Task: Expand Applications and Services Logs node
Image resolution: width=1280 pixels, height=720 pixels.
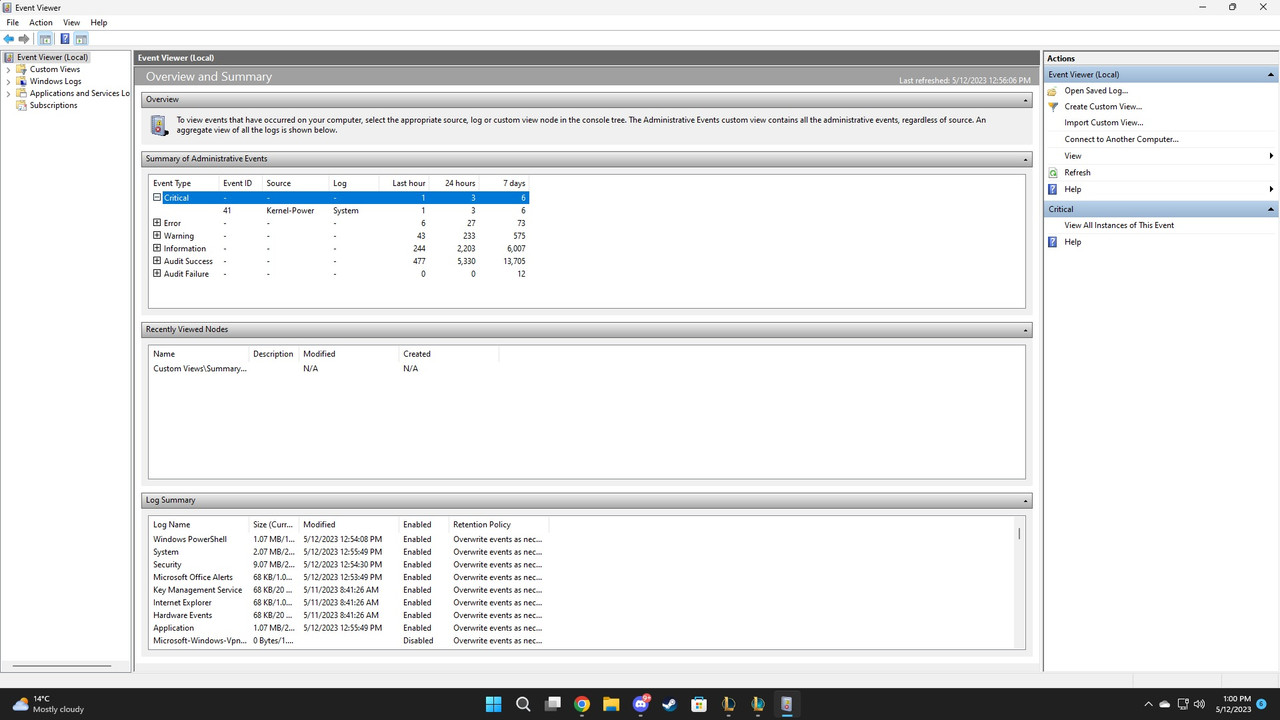Action: point(8,94)
